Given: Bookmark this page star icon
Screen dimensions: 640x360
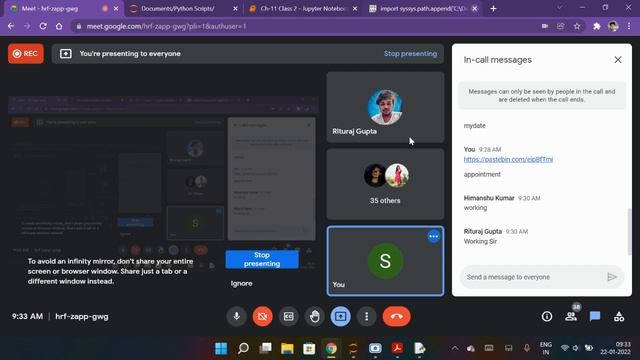Looking at the screenshot, I should click(577, 26).
